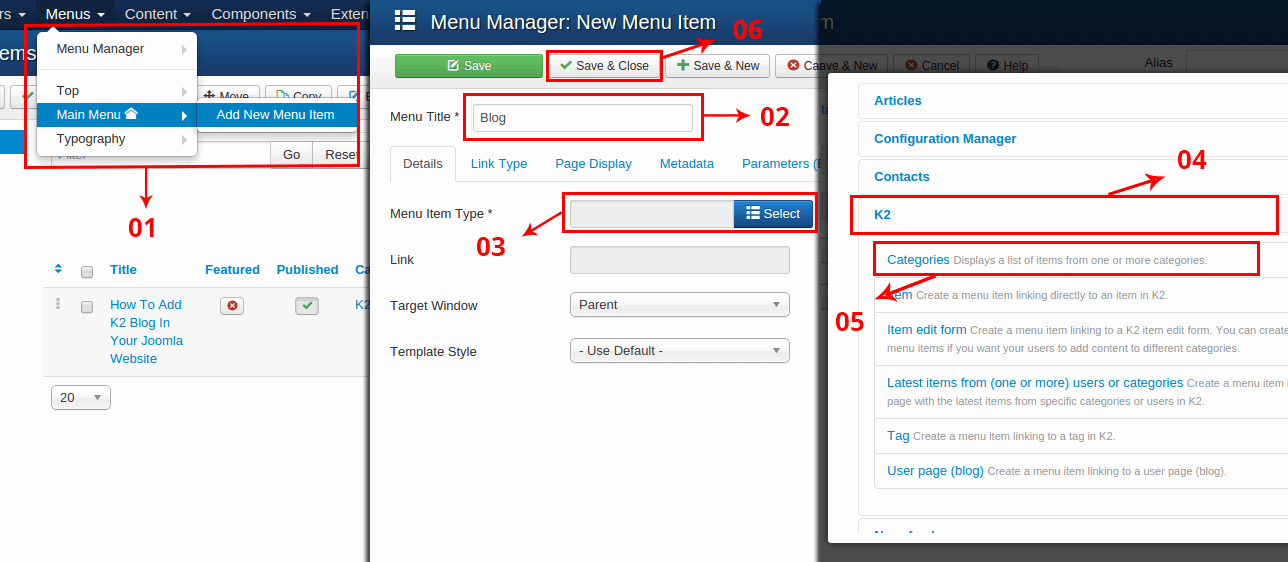Open the 20 items-per-page dropdown
1288x562 pixels.
tap(81, 397)
